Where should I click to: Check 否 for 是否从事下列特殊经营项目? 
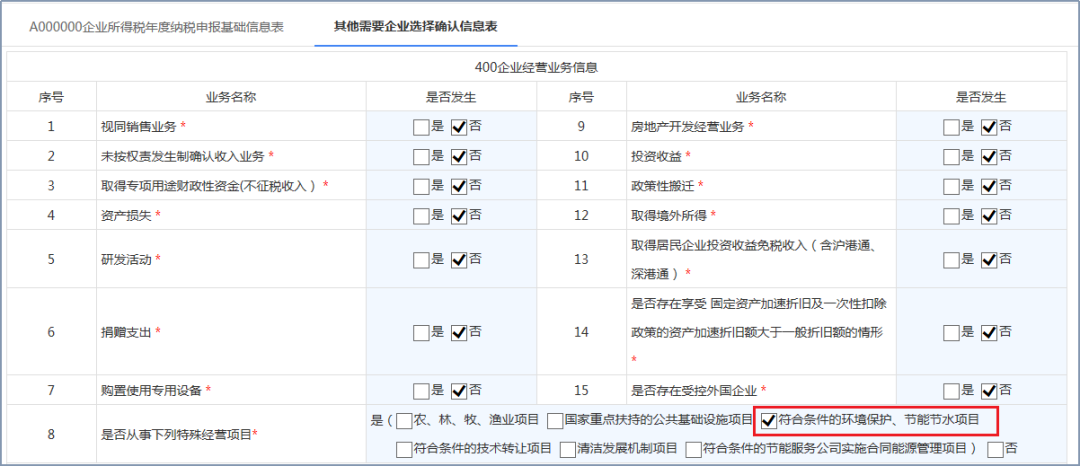(995, 450)
